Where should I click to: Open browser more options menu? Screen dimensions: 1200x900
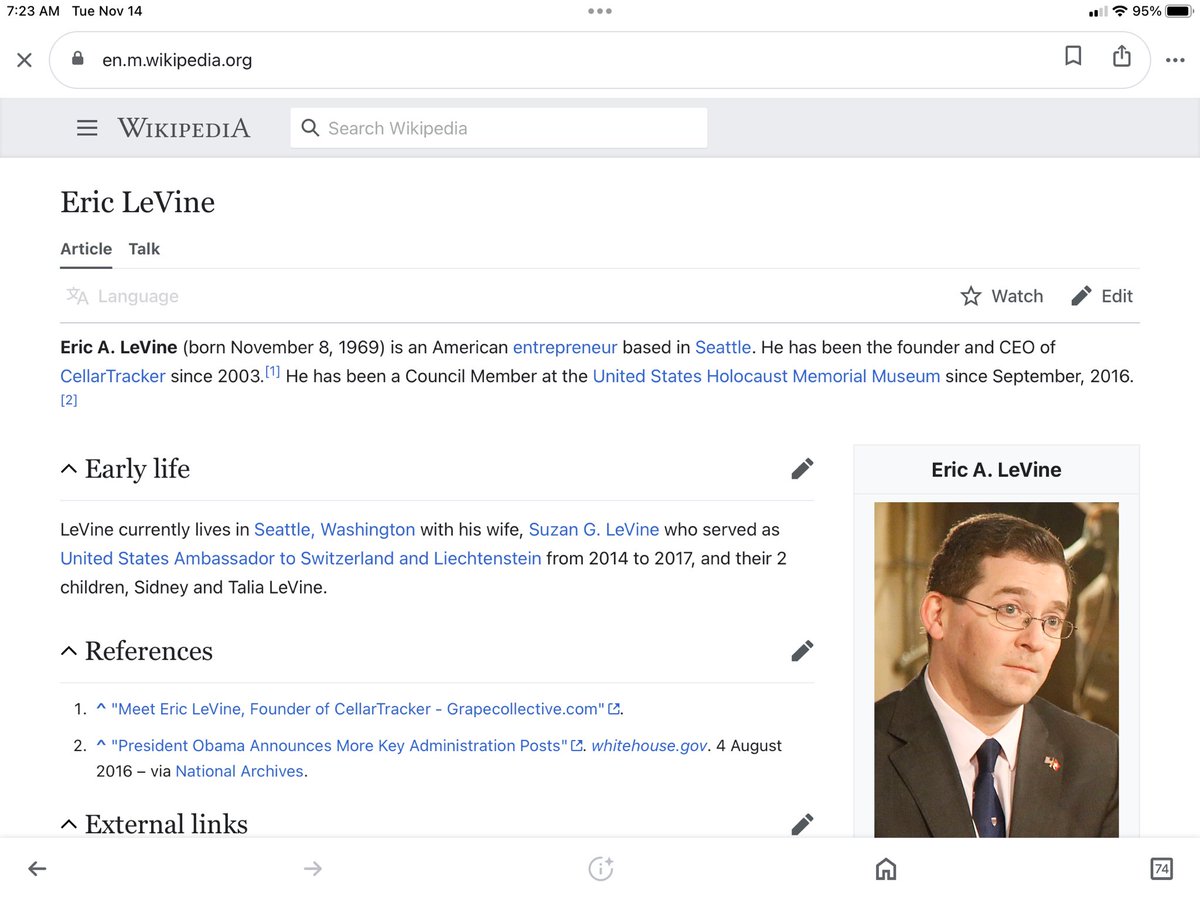pyautogui.click(x=1175, y=60)
